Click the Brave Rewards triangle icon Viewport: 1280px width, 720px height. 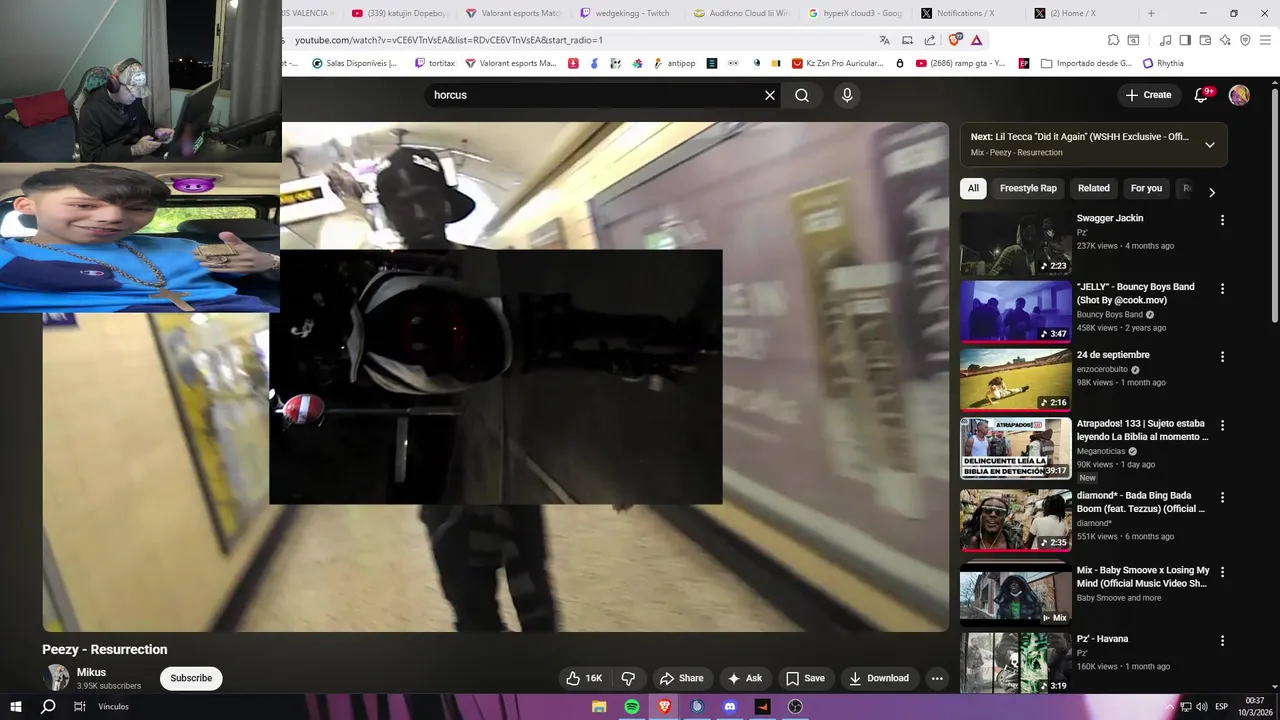(x=977, y=40)
